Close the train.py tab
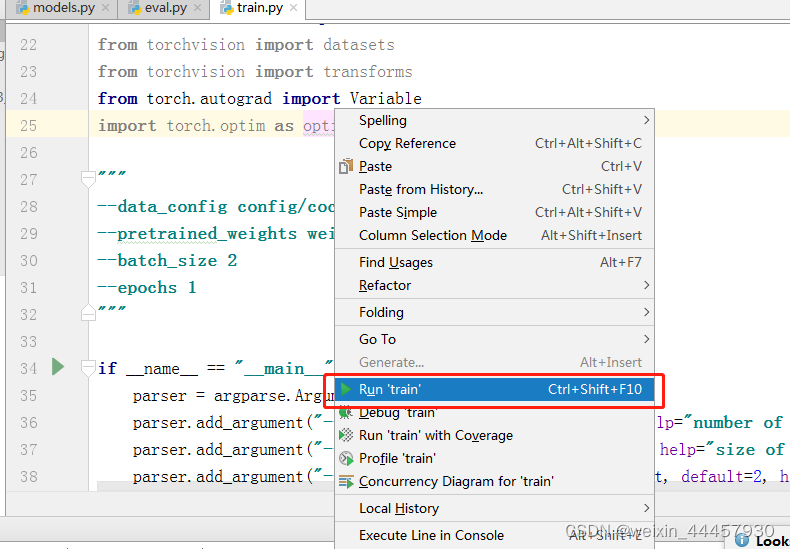 coord(293,8)
